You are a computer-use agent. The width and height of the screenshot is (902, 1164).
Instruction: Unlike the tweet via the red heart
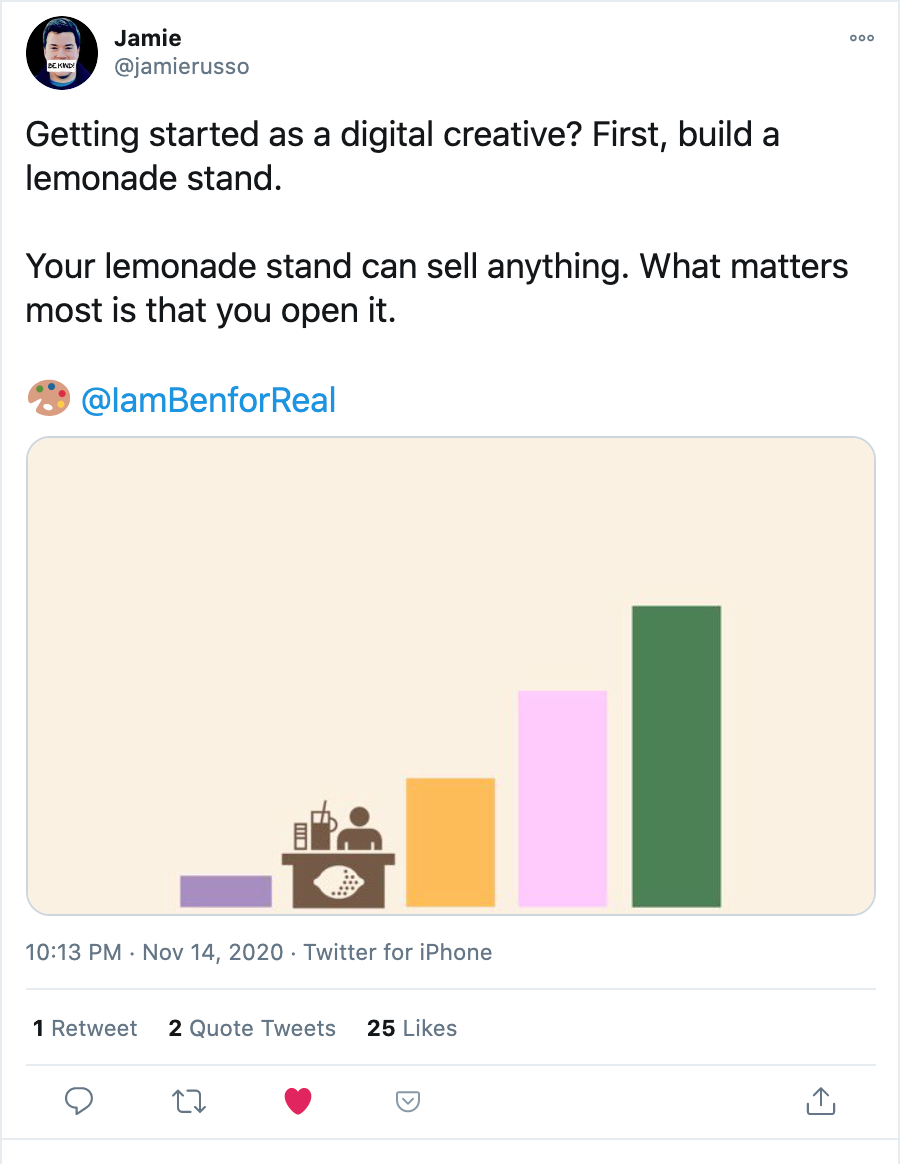(x=298, y=1101)
